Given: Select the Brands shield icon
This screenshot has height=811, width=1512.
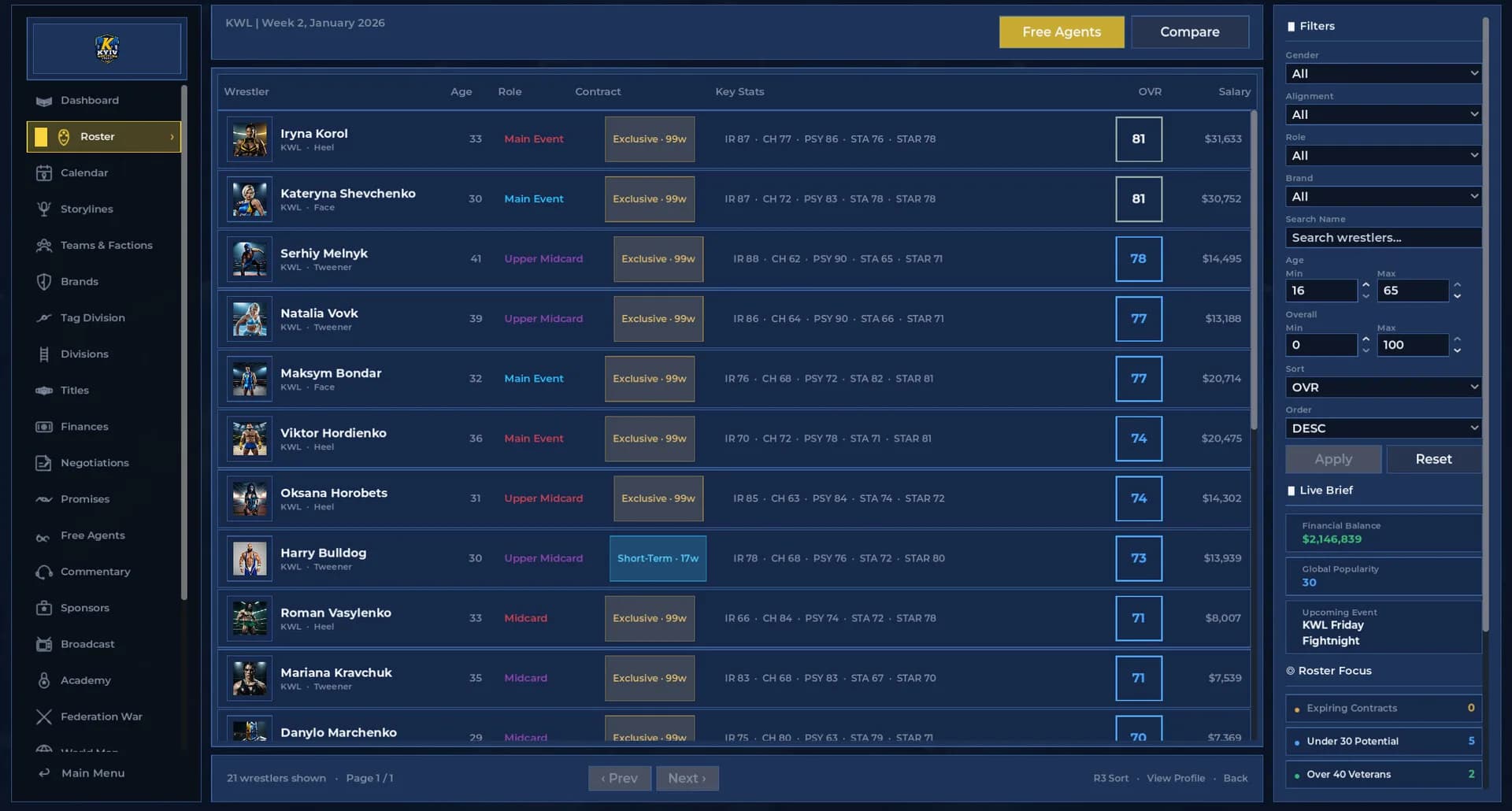Looking at the screenshot, I should click(x=44, y=282).
